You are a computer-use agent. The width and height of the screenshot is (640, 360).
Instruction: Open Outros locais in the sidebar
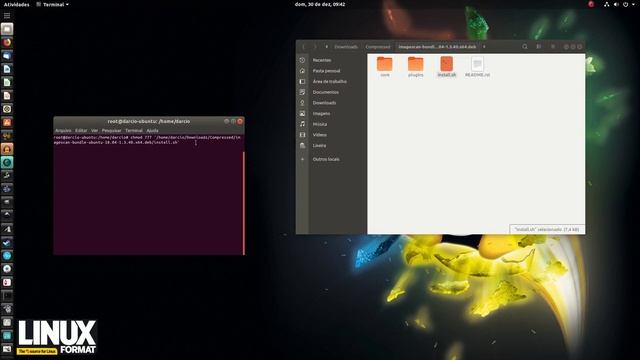[326, 159]
